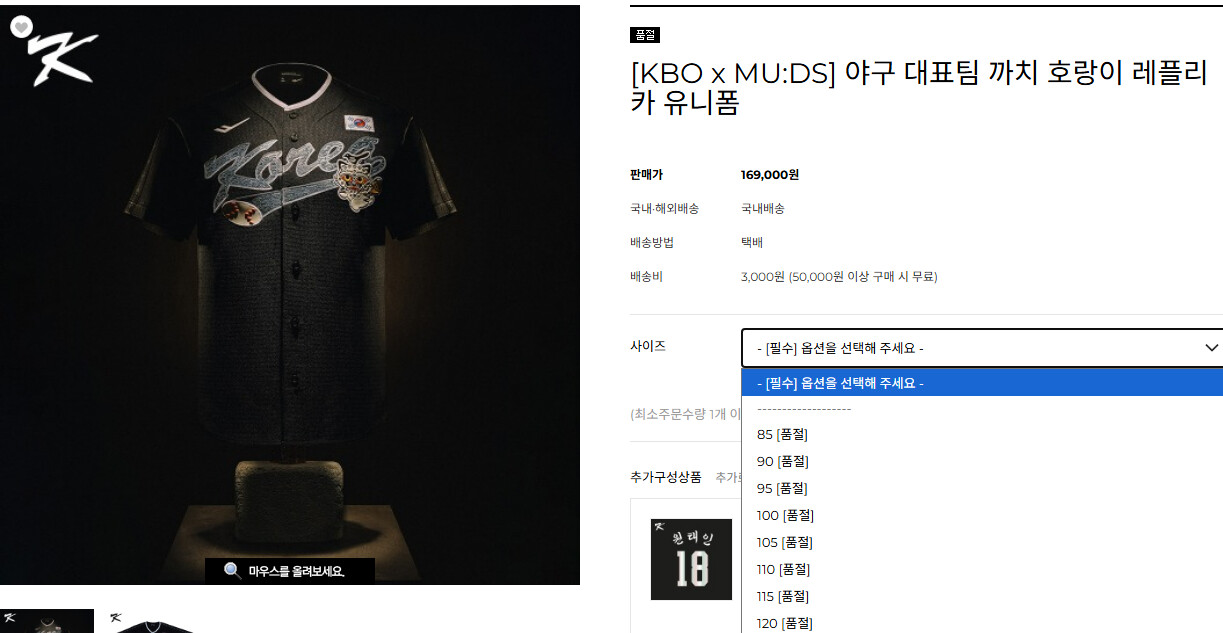Expand the 사이즈 dropdown chevron arrow
Viewport: 1223px width, 633px height.
[1211, 348]
